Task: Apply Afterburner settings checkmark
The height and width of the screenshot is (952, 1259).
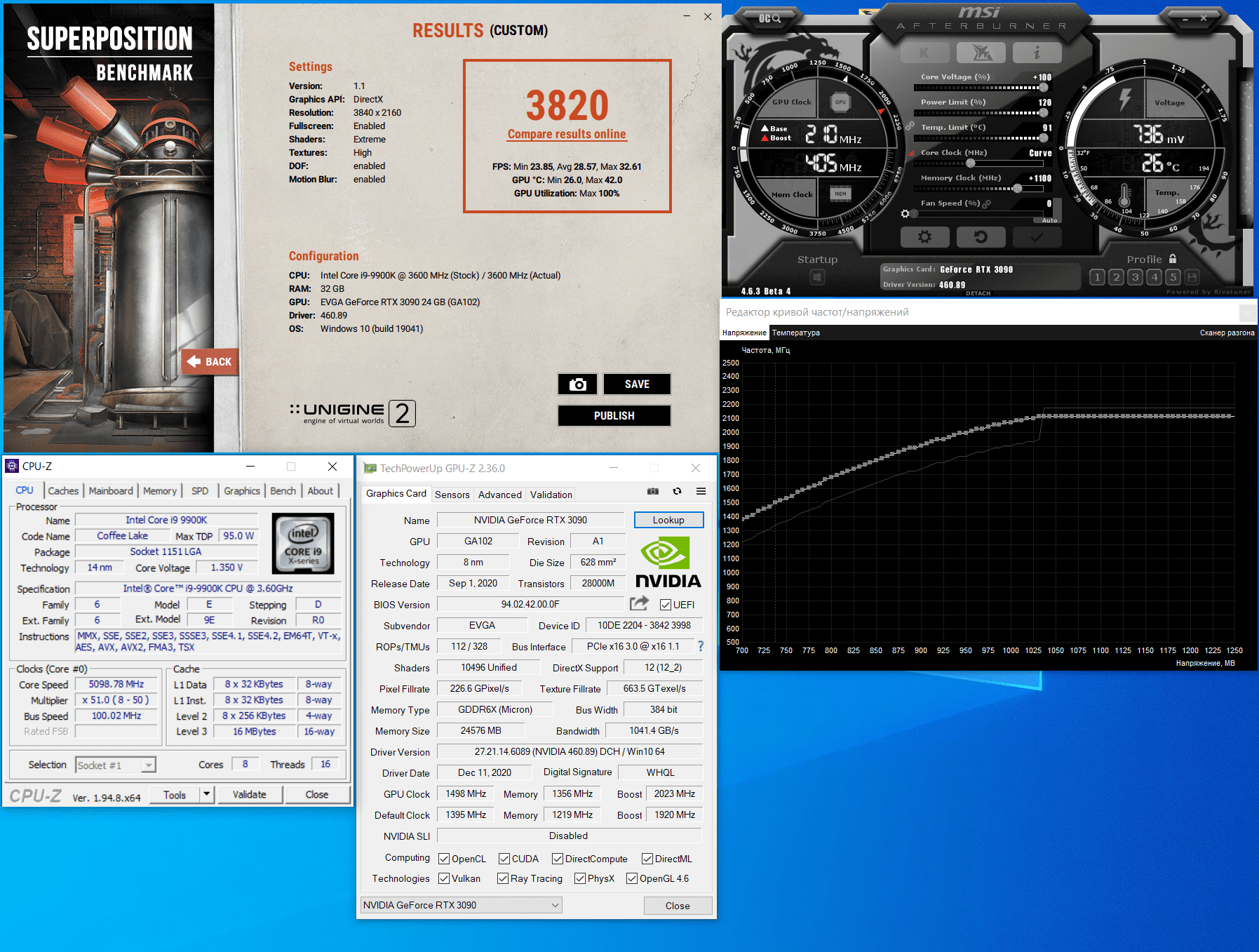Action: [x=1037, y=237]
